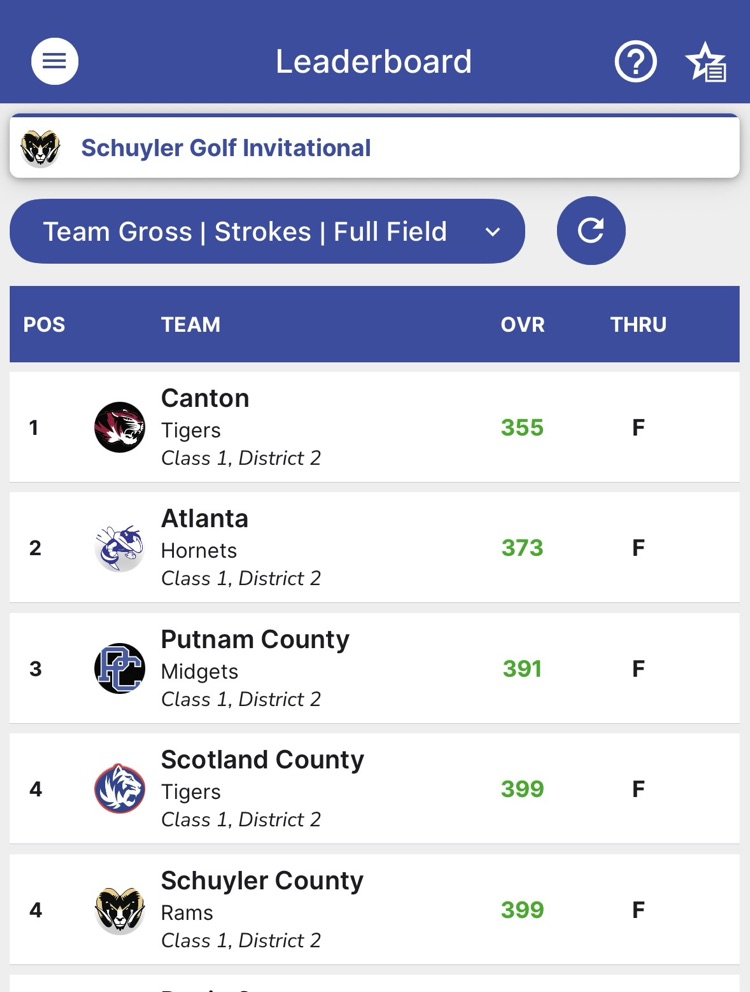
Task: Tap the ram logo in event banner
Action: click(x=40, y=148)
